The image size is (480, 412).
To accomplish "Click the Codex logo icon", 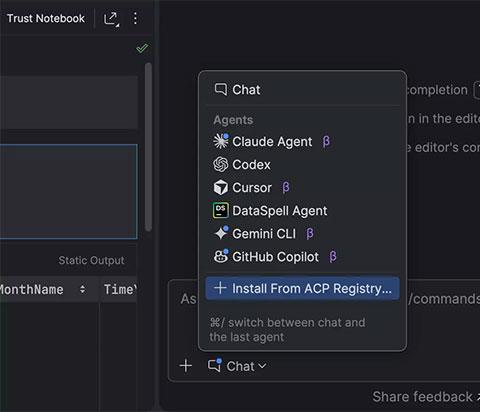I will [x=221, y=164].
